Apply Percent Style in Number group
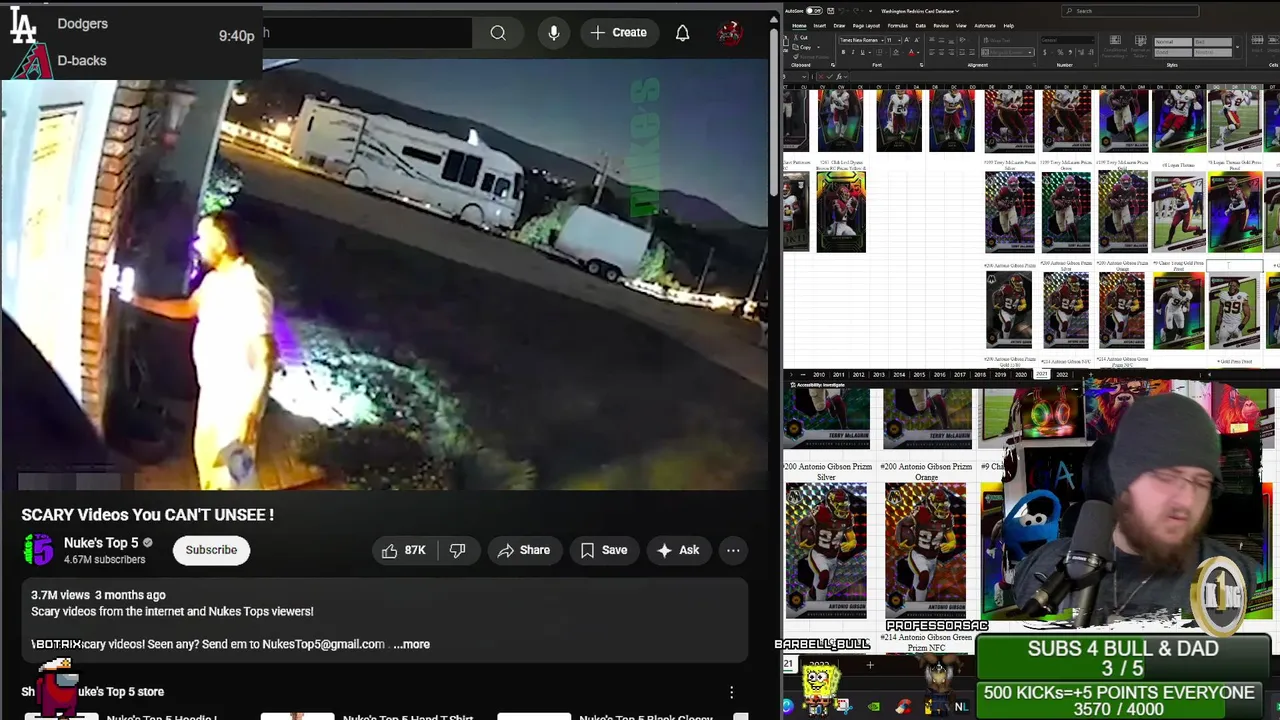 click(1060, 52)
